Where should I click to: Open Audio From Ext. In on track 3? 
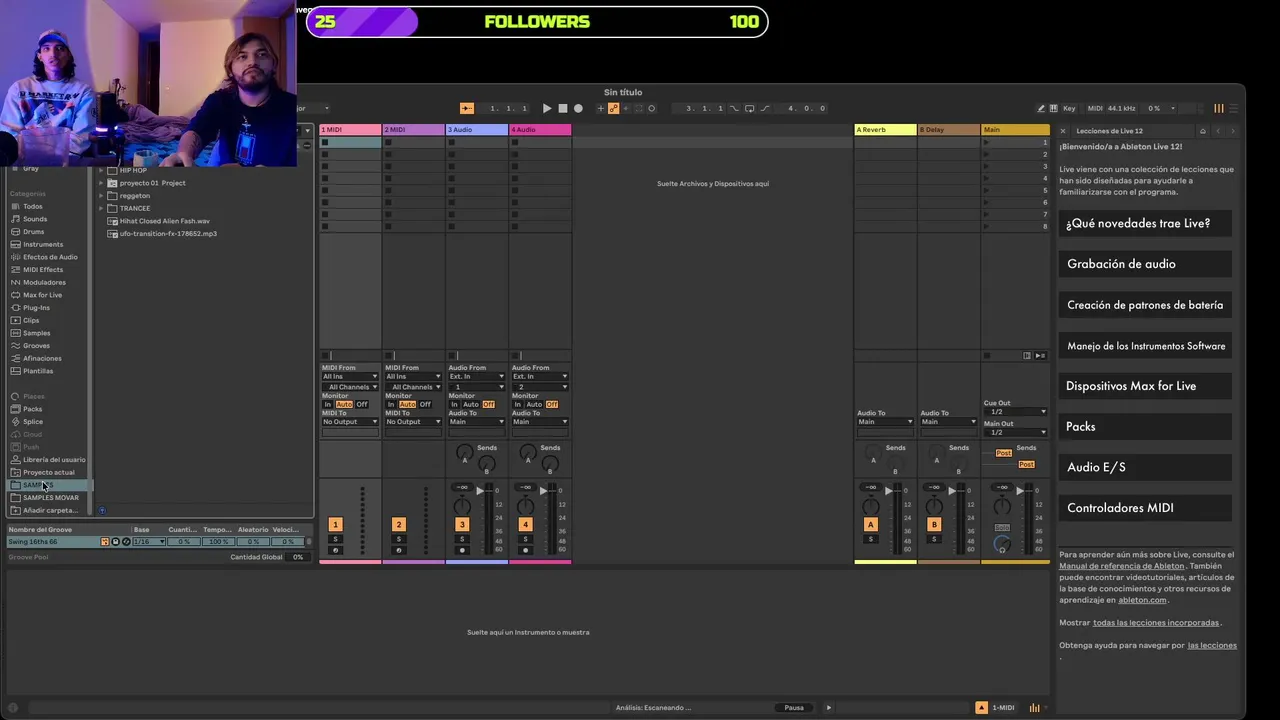476,376
